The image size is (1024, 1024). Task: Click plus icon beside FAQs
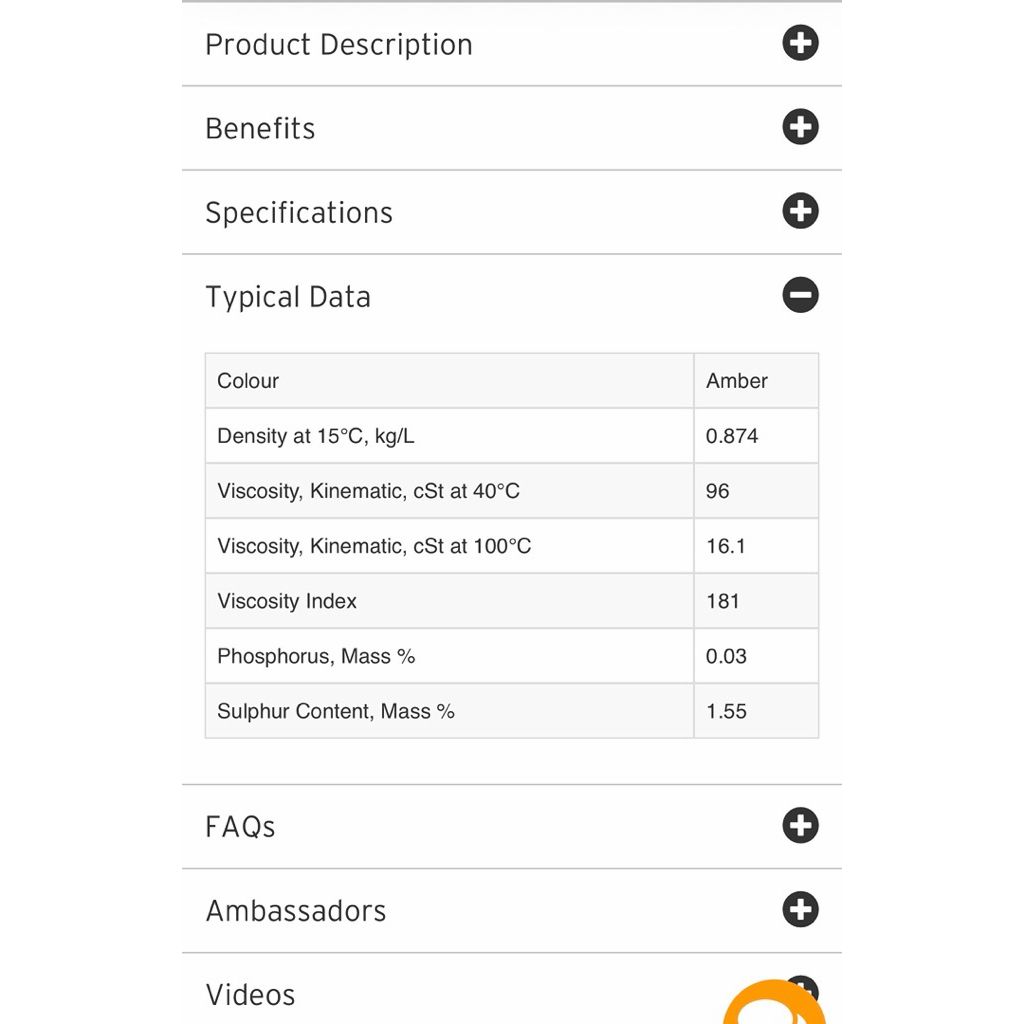point(800,825)
